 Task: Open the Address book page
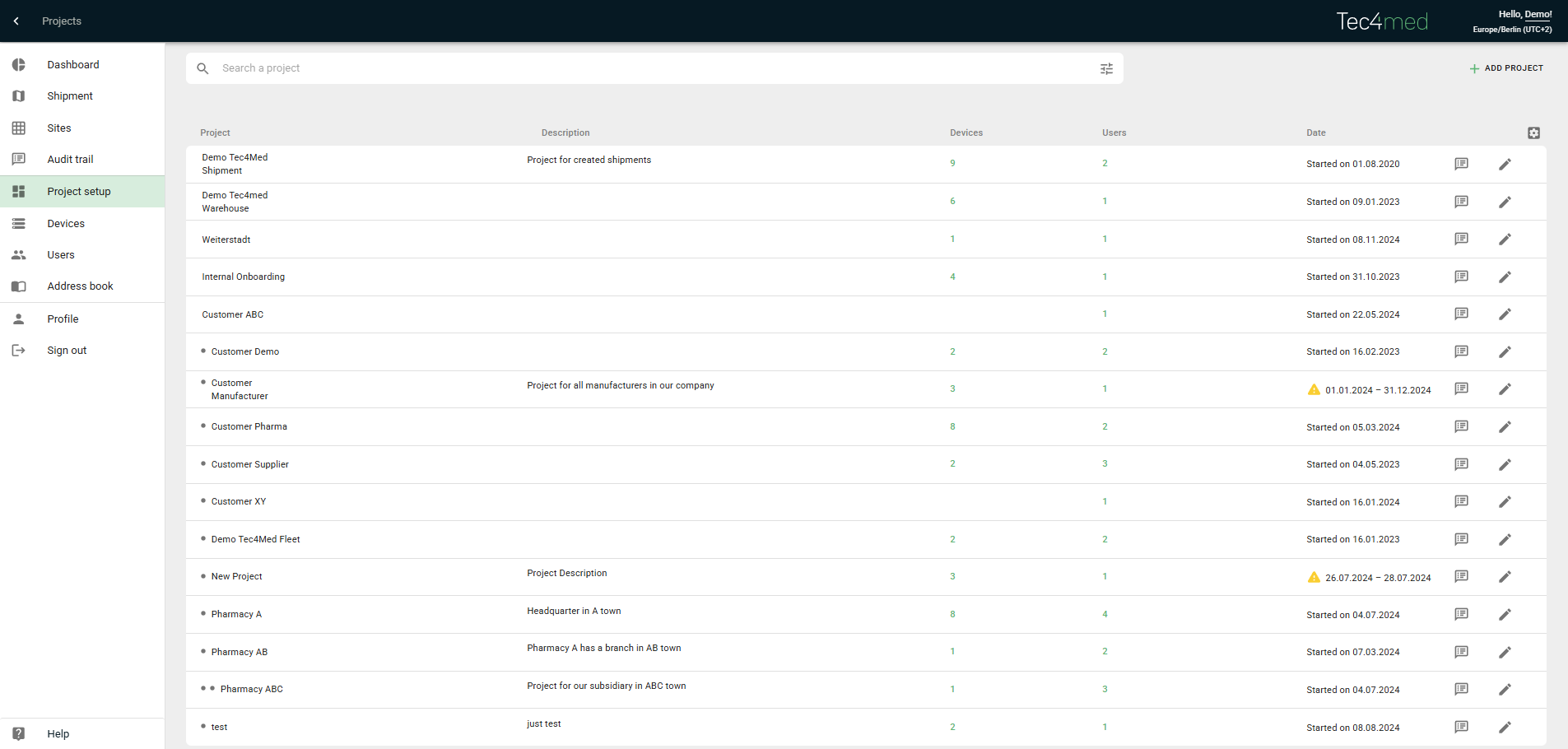coord(80,286)
